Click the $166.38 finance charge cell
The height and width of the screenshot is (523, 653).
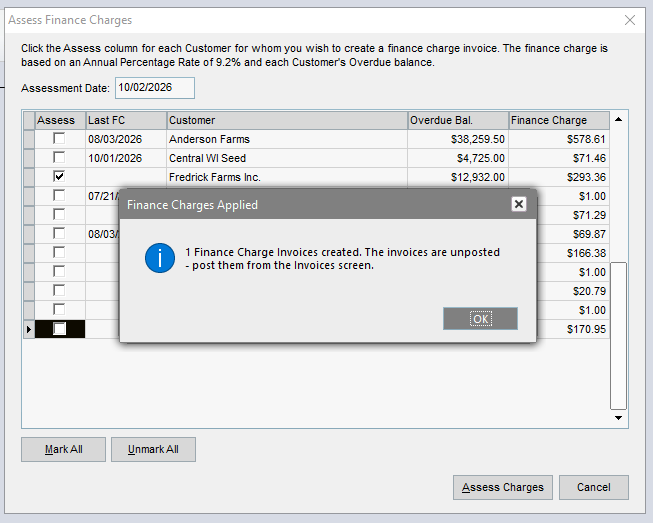[x=573, y=253]
